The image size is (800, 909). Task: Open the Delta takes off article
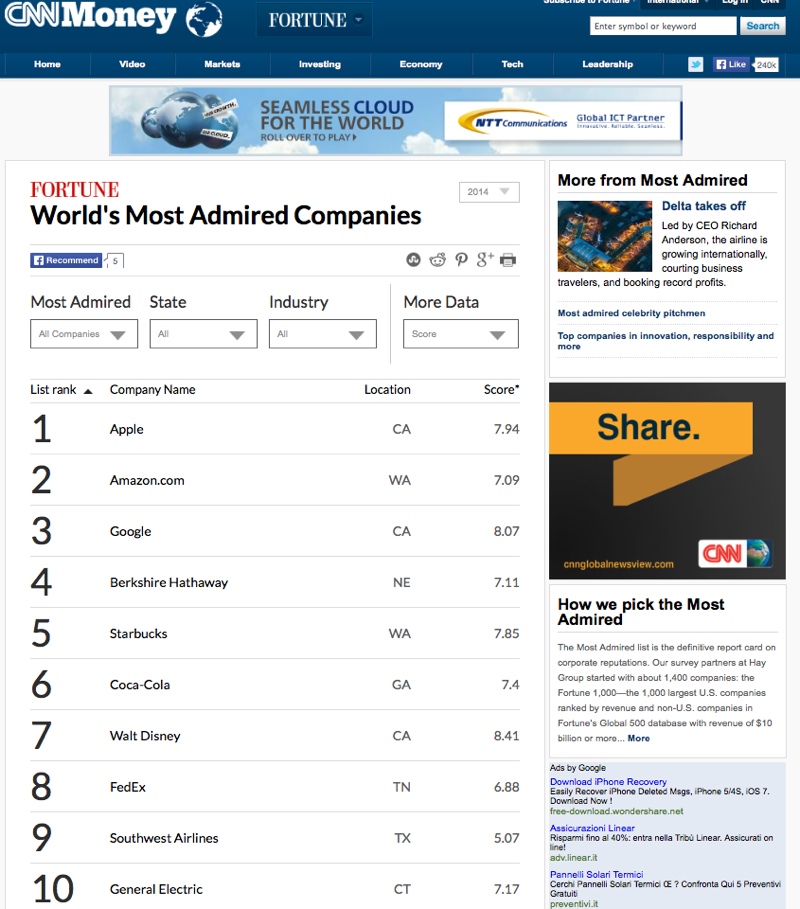click(704, 206)
